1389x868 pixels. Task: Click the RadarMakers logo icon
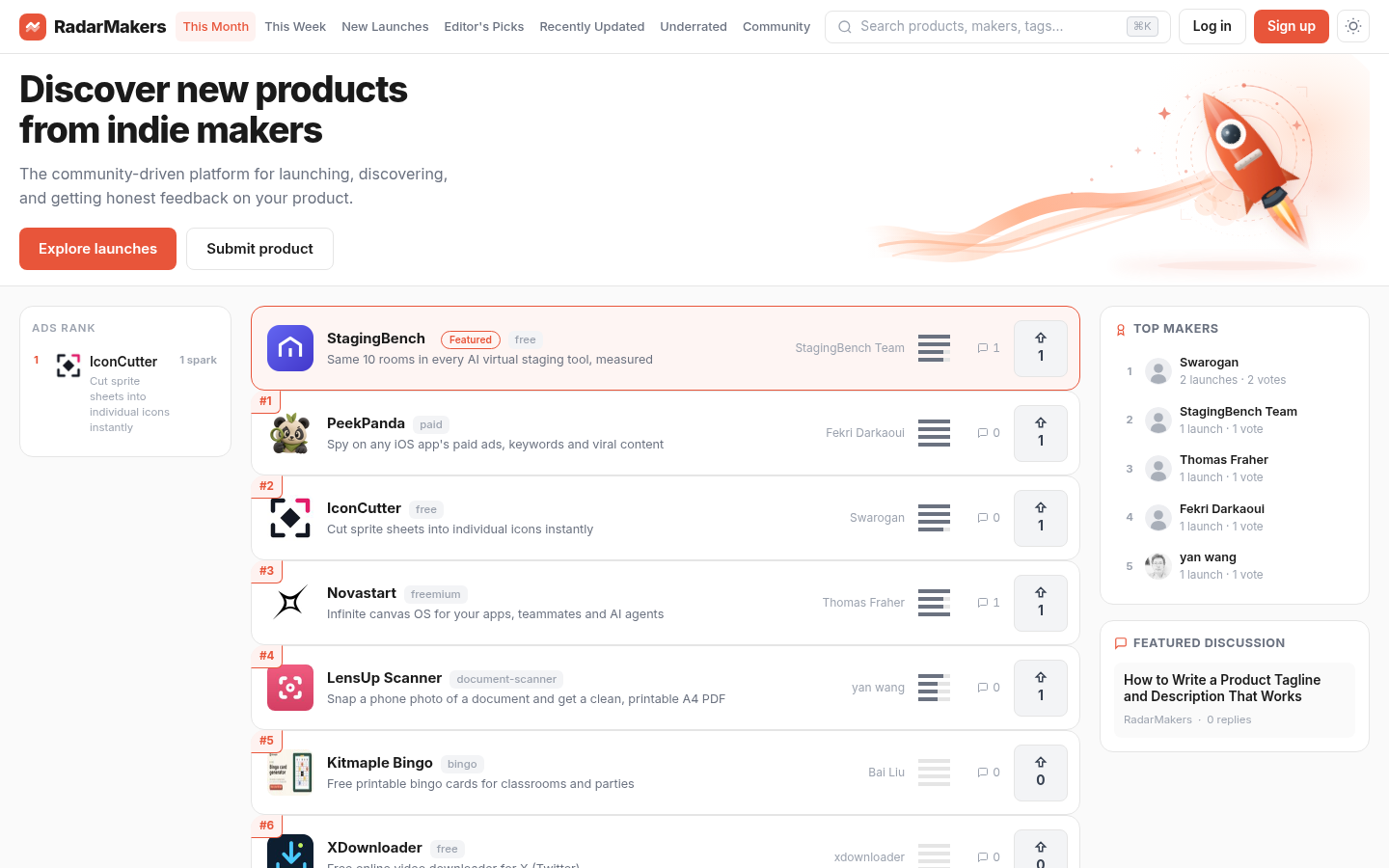(x=33, y=27)
